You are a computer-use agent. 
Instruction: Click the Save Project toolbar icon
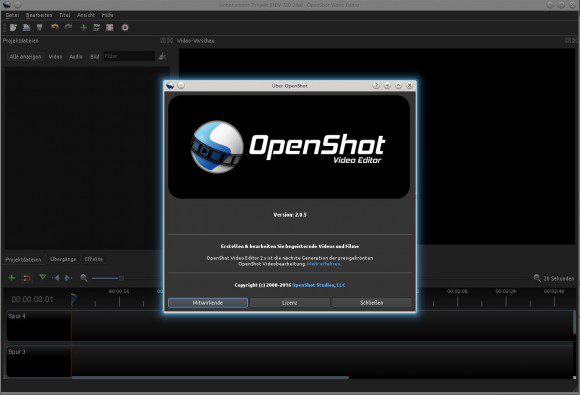[x=40, y=27]
